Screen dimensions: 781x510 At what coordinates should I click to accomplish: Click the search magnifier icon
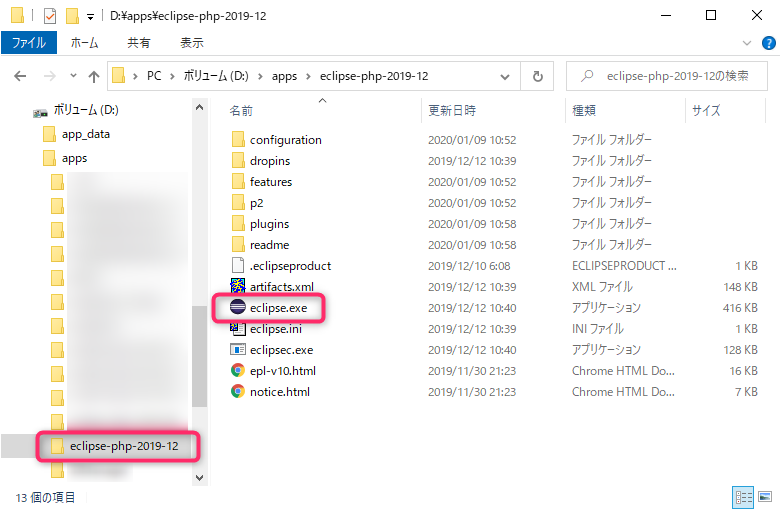click(x=587, y=76)
